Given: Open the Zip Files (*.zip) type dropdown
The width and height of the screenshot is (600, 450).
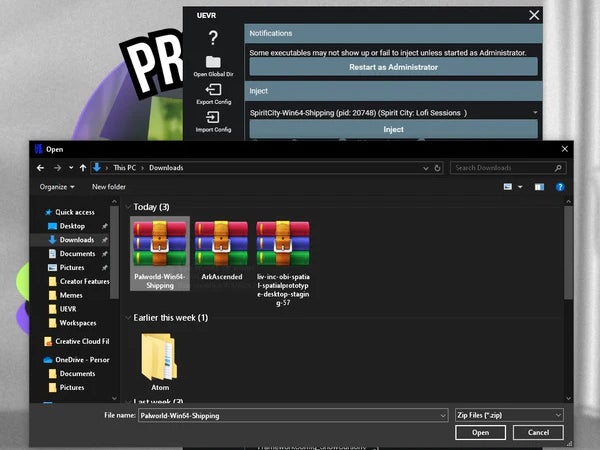Looking at the screenshot, I should pyautogui.click(x=509, y=415).
